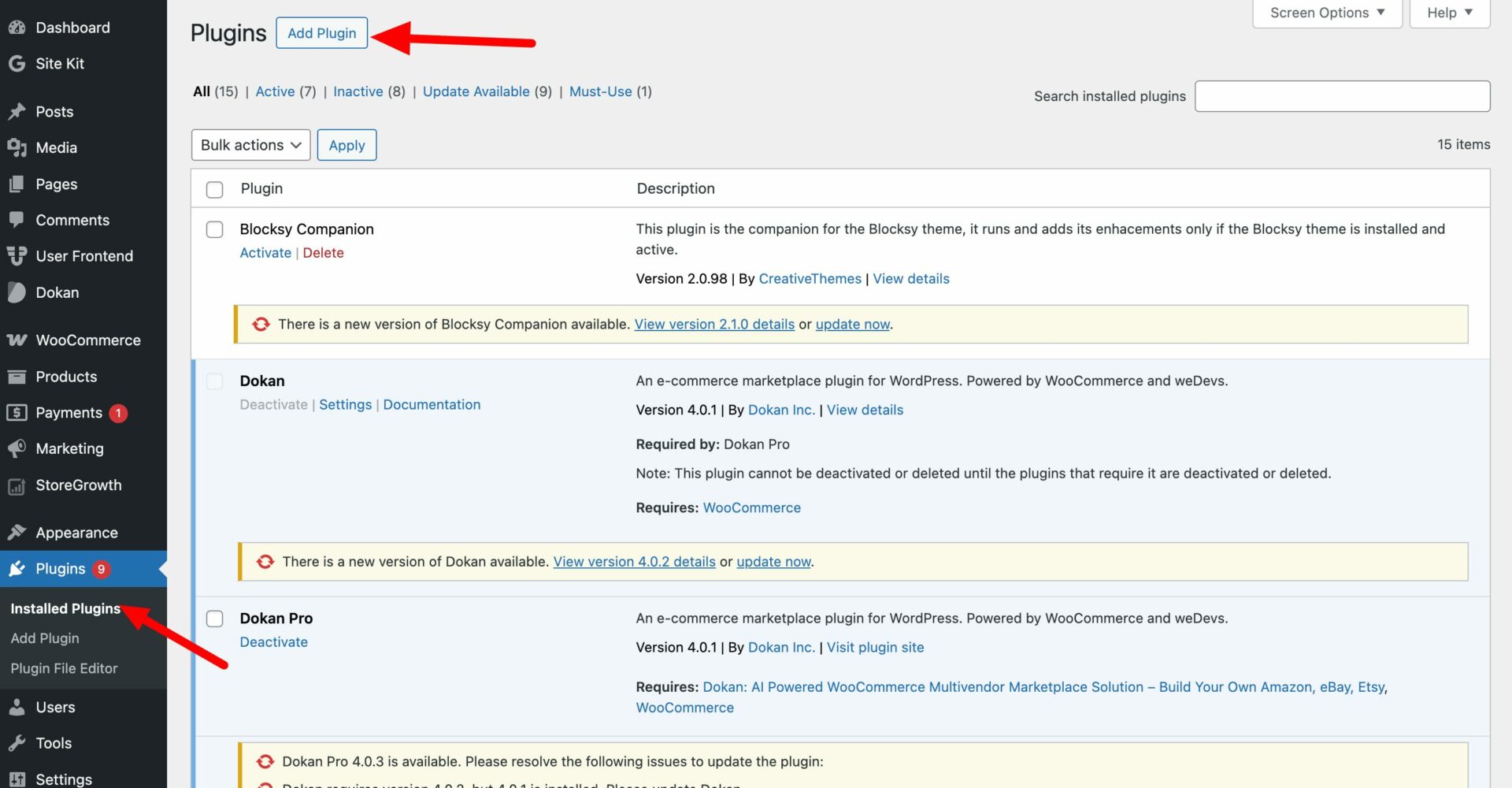
Task: Toggle the select-all plugins checkbox in header
Action: tap(214, 189)
